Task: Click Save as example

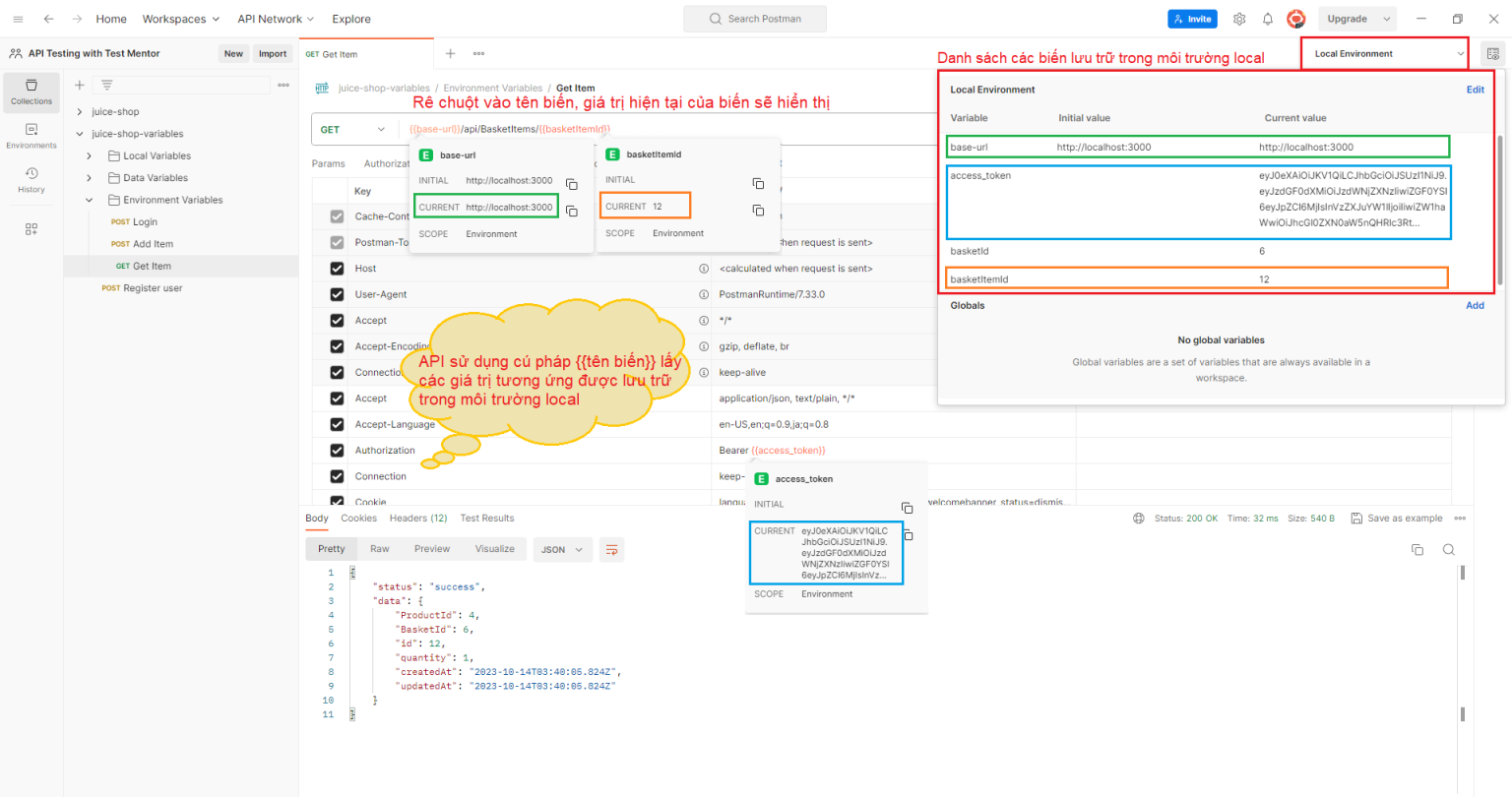Action: pos(1396,519)
